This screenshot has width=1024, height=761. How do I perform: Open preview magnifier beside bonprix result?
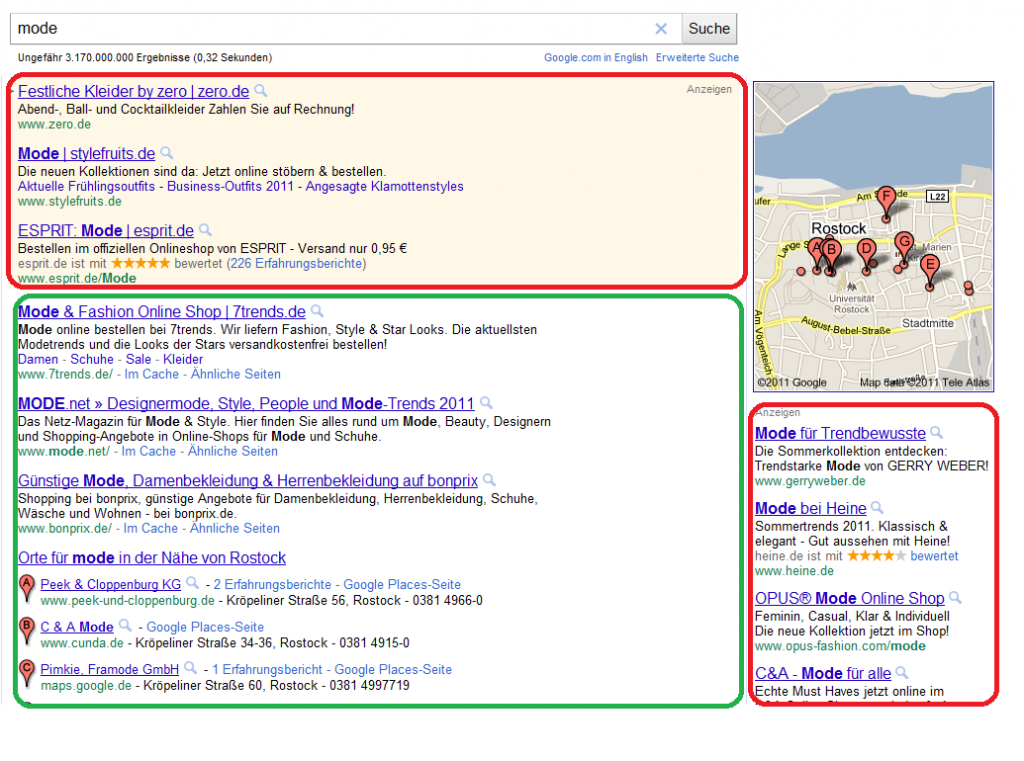point(489,480)
